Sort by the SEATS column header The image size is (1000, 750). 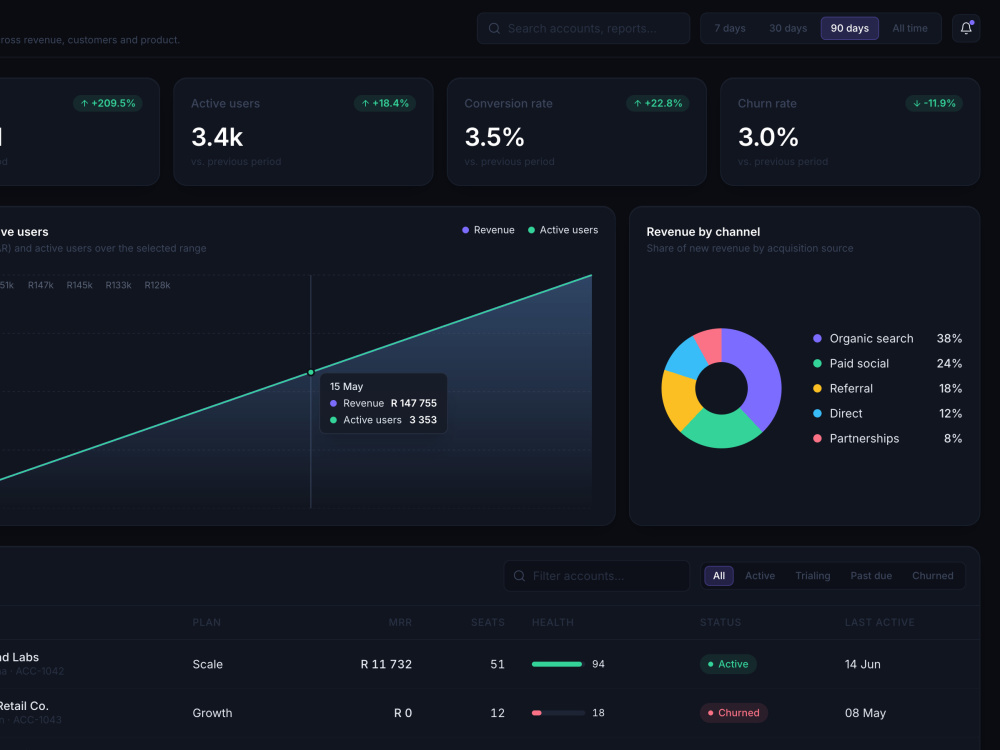488,622
